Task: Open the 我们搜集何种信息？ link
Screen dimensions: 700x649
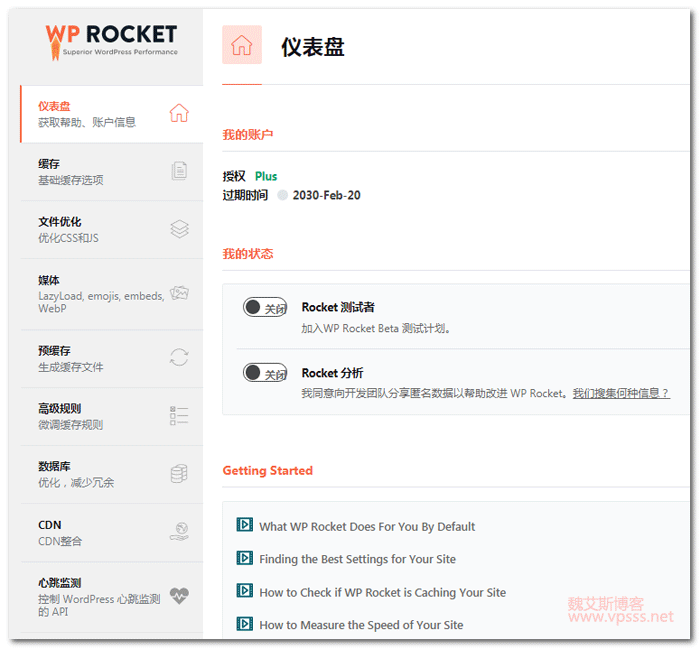Action: pos(621,393)
